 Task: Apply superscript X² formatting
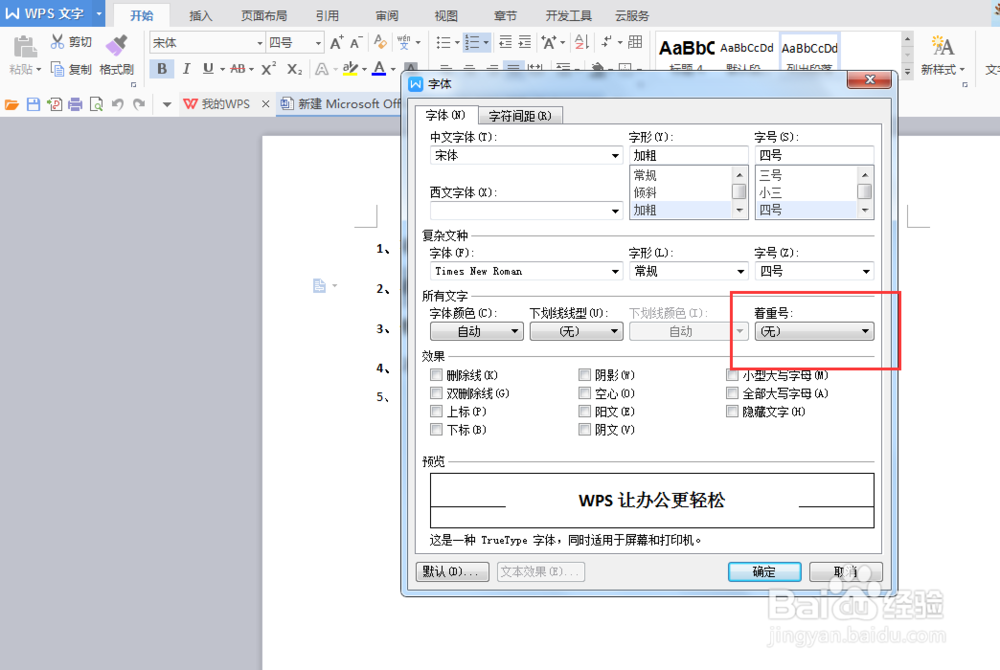268,68
